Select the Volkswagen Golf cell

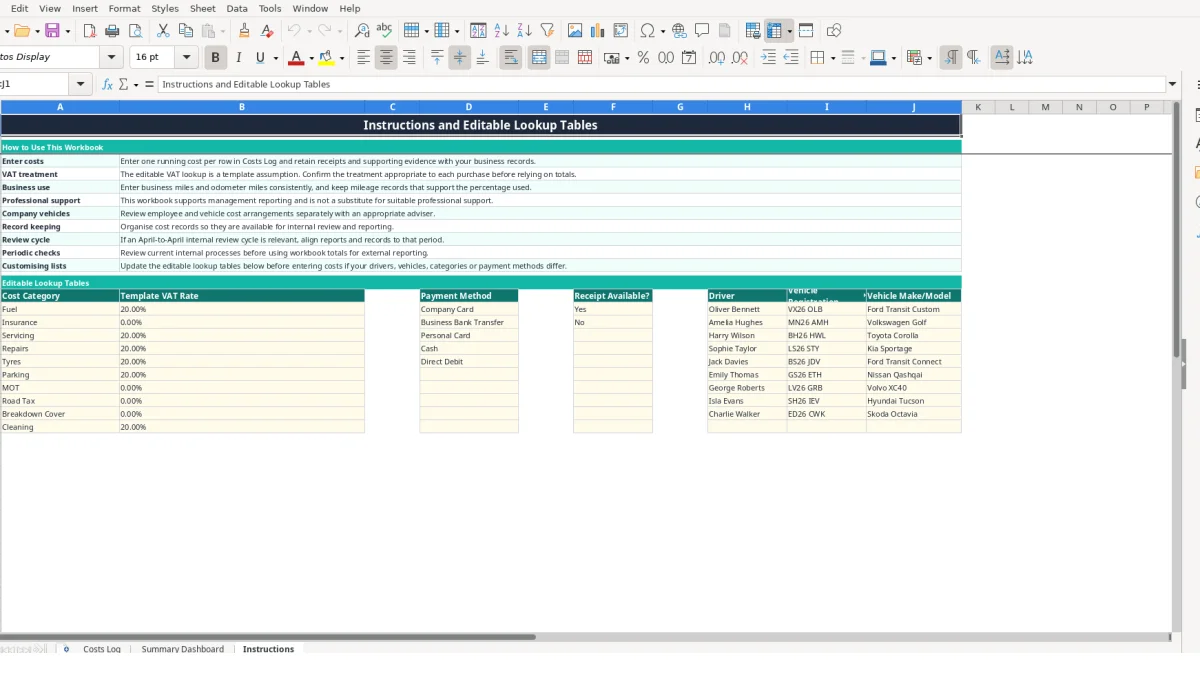point(913,322)
